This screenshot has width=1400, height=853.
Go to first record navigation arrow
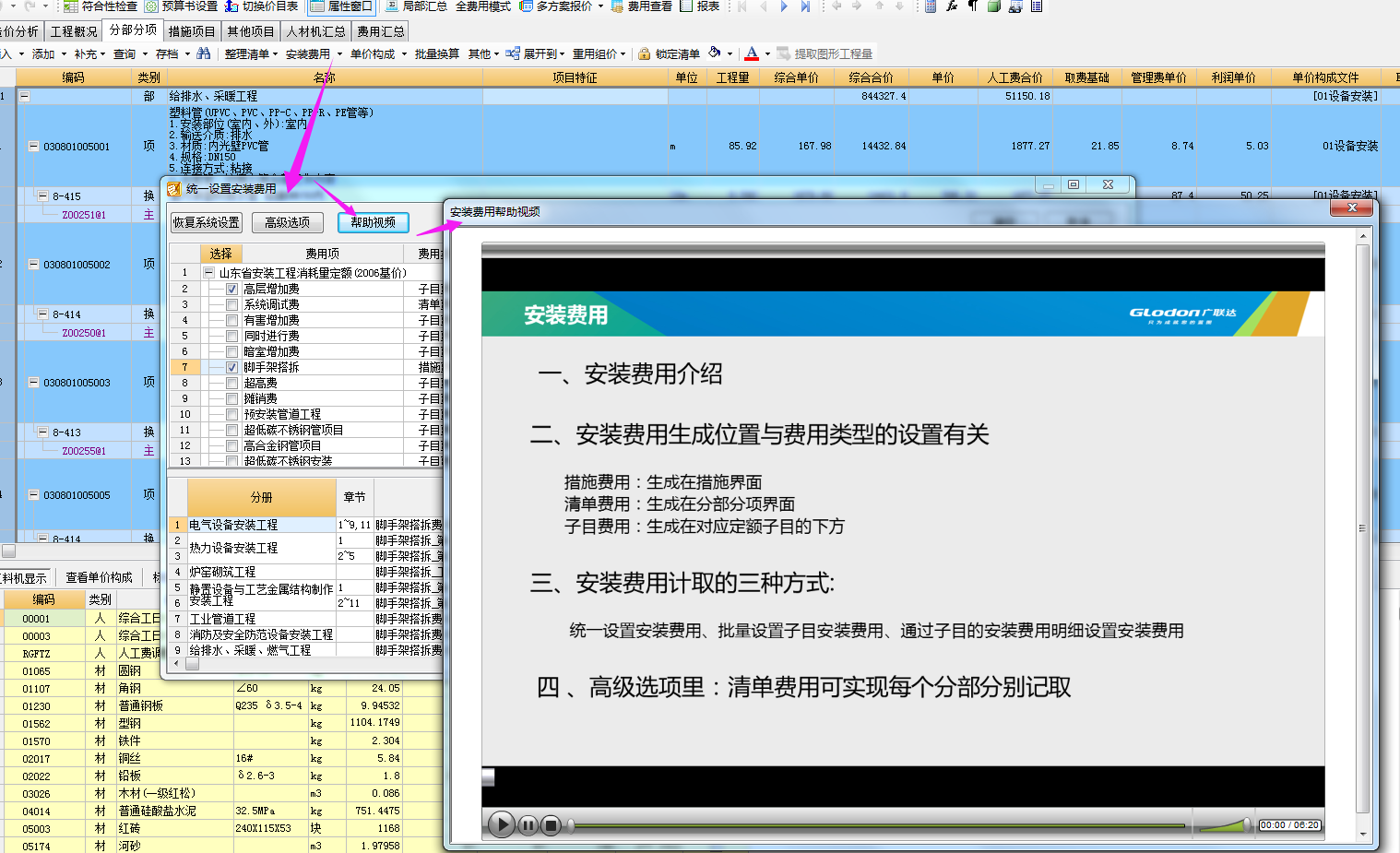(x=742, y=6)
